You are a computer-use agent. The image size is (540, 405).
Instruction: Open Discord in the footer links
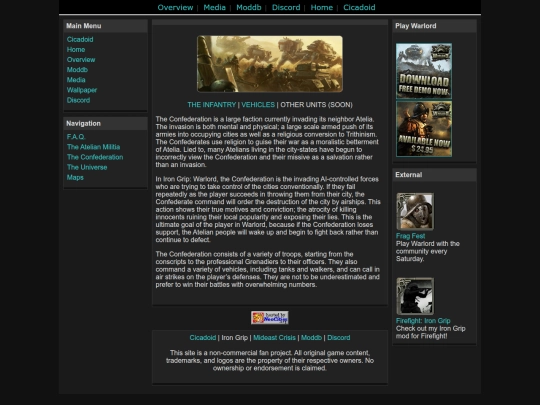(x=339, y=338)
